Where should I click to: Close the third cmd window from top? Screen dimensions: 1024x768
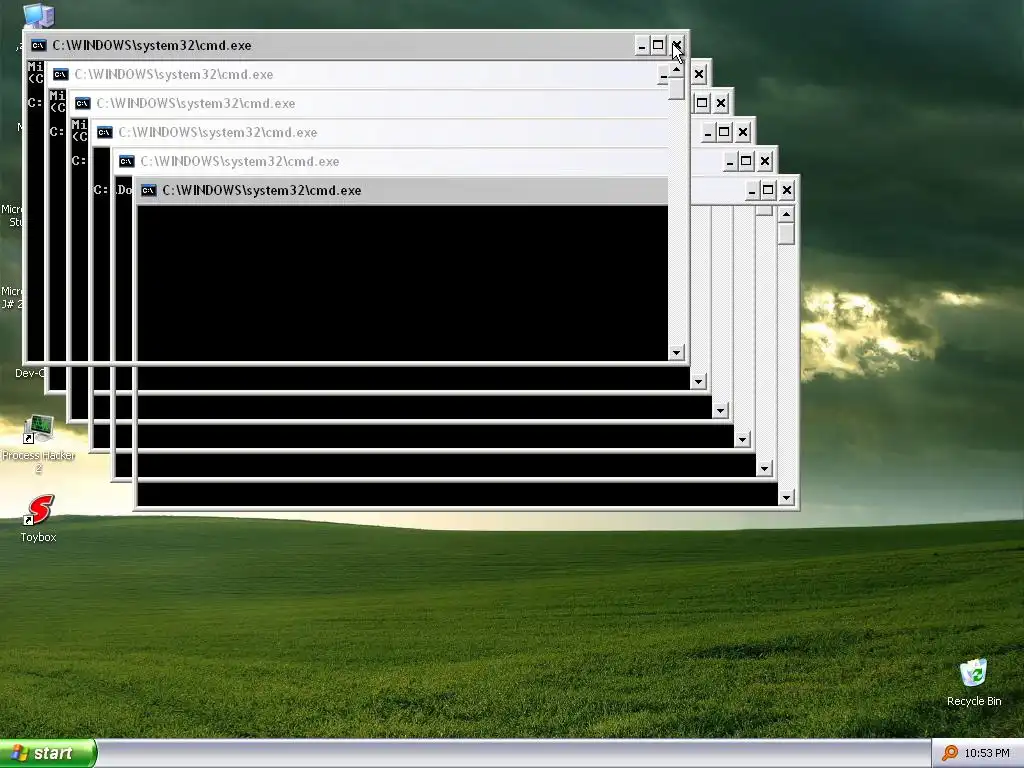tap(721, 103)
